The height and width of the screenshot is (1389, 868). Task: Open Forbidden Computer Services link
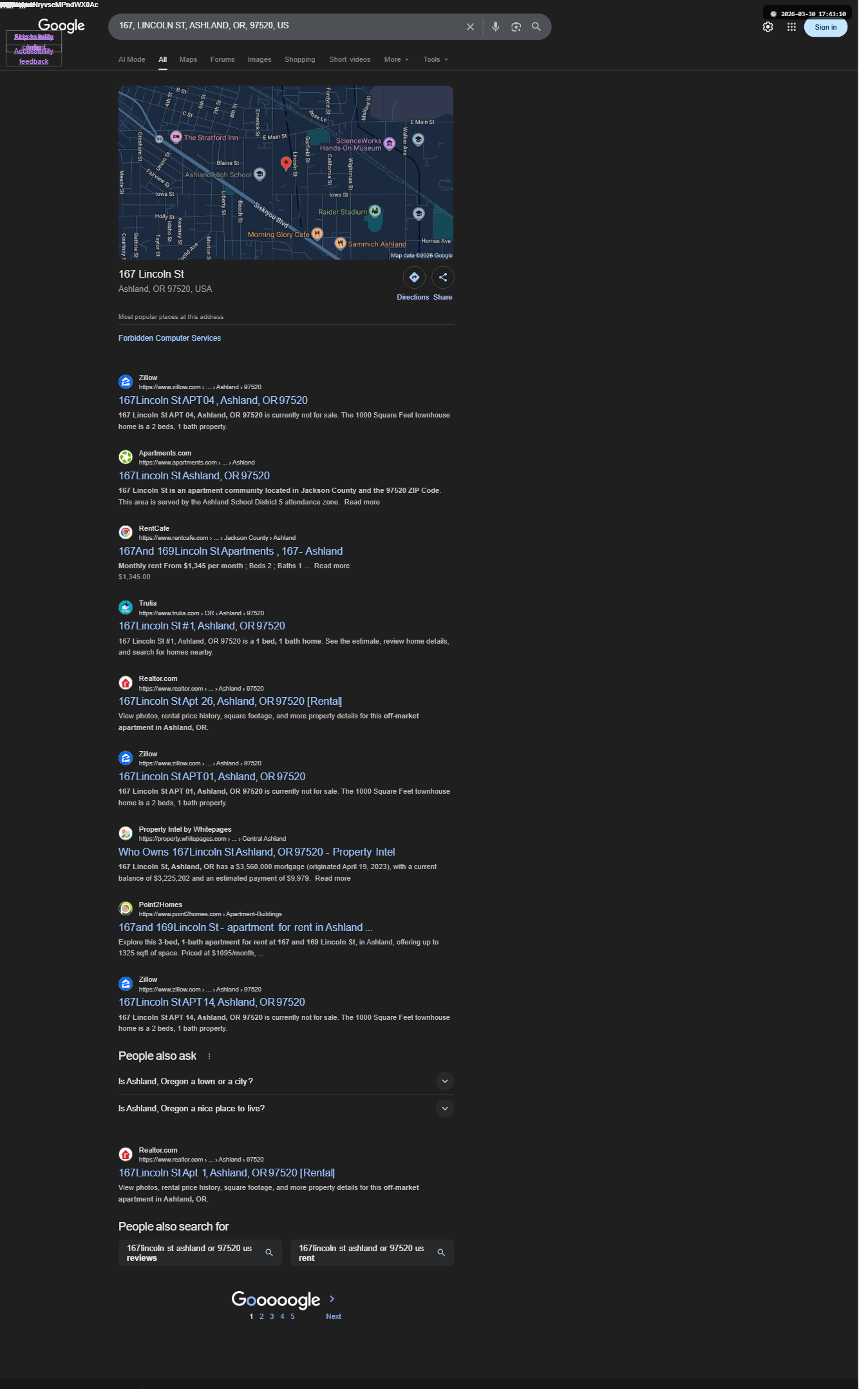point(169,338)
